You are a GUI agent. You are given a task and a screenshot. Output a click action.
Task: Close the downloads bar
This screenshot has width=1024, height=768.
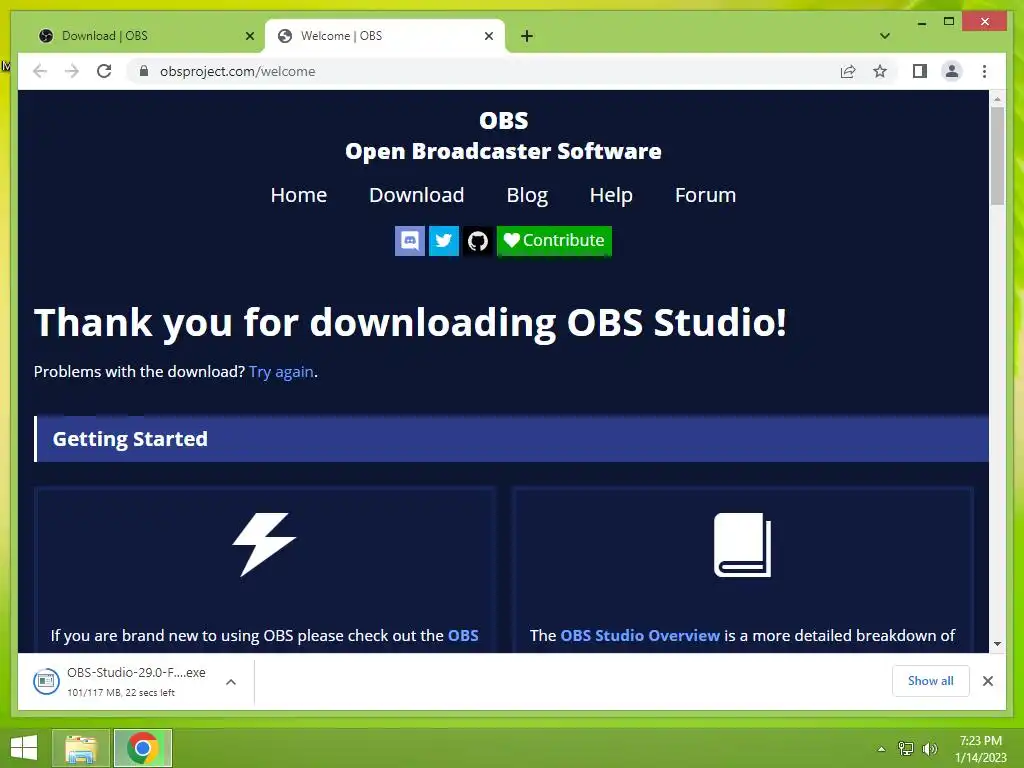(987, 681)
